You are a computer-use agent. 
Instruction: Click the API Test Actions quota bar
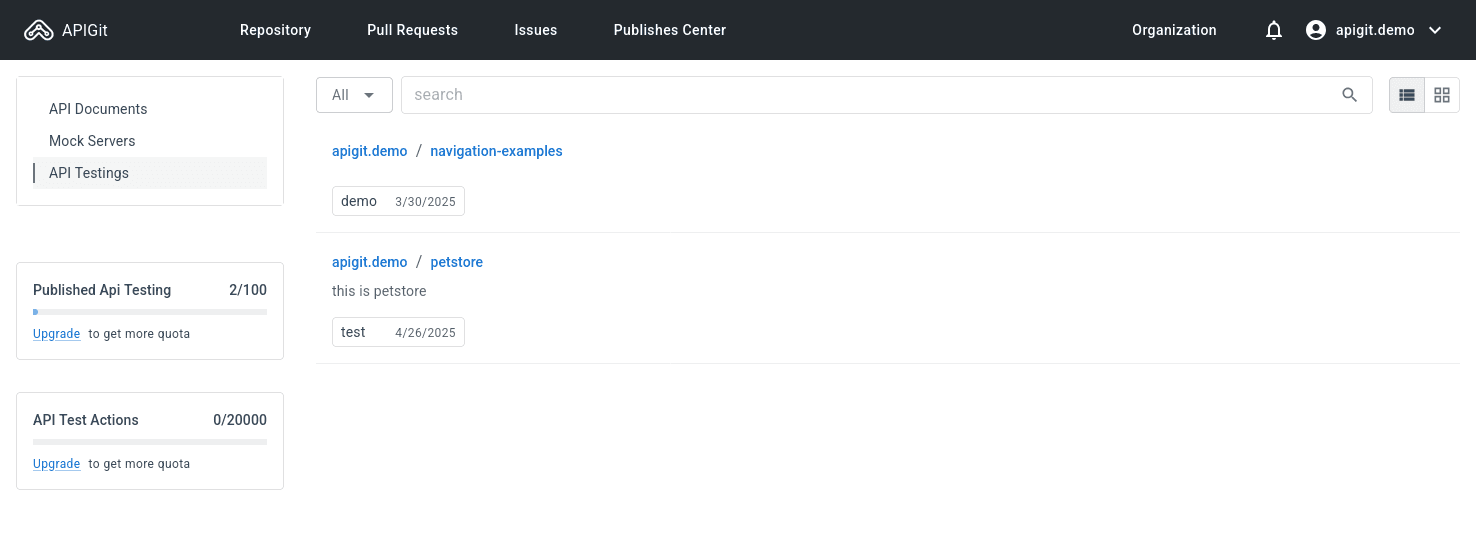[150, 442]
